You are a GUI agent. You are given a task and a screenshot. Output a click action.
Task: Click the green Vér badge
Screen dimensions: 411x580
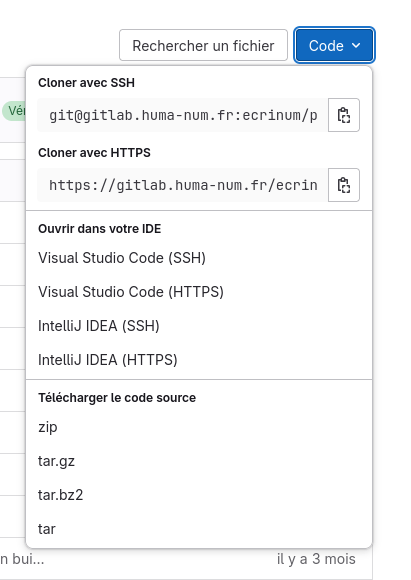point(14,111)
